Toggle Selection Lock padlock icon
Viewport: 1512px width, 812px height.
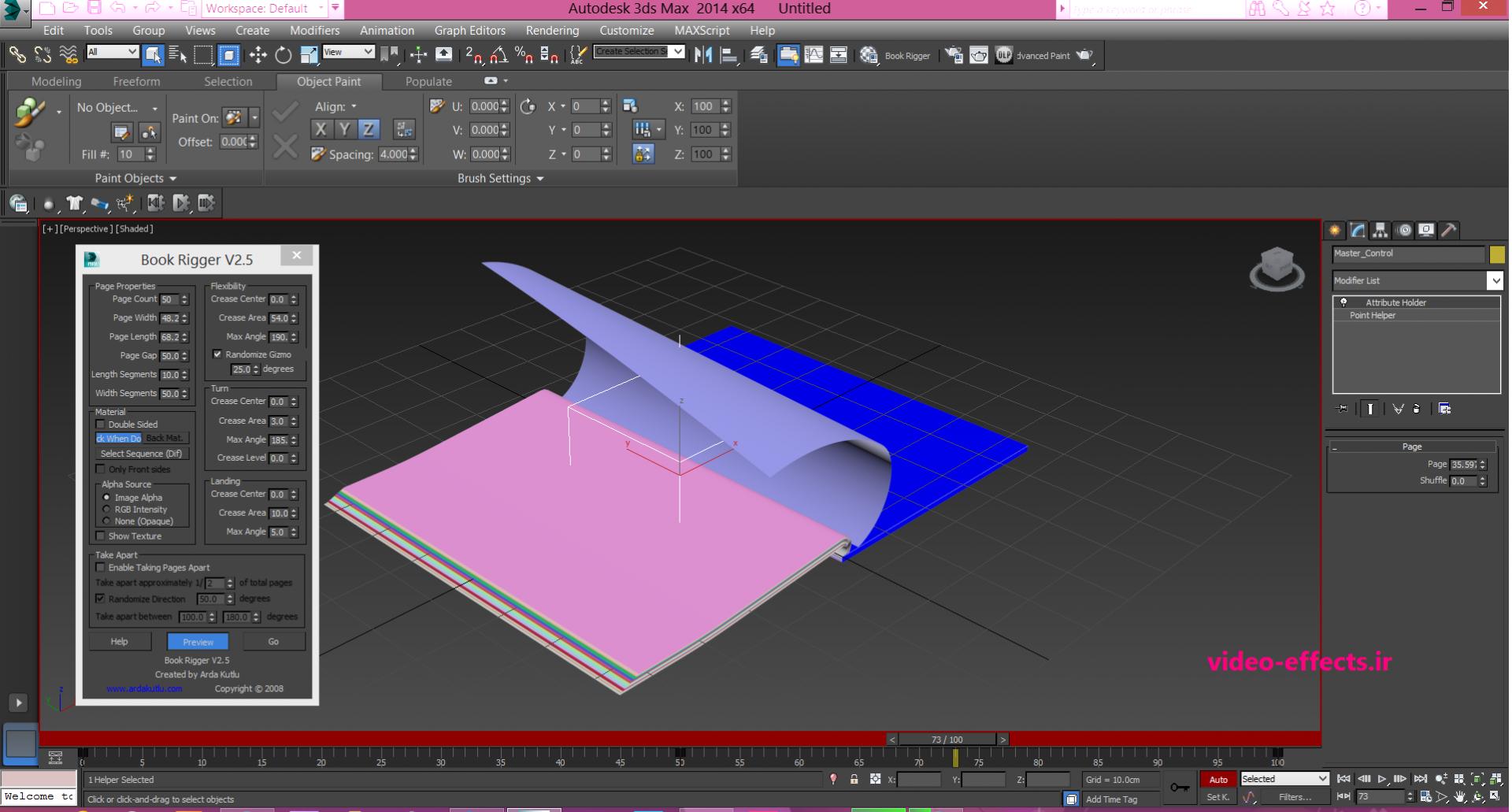pyautogui.click(x=854, y=779)
